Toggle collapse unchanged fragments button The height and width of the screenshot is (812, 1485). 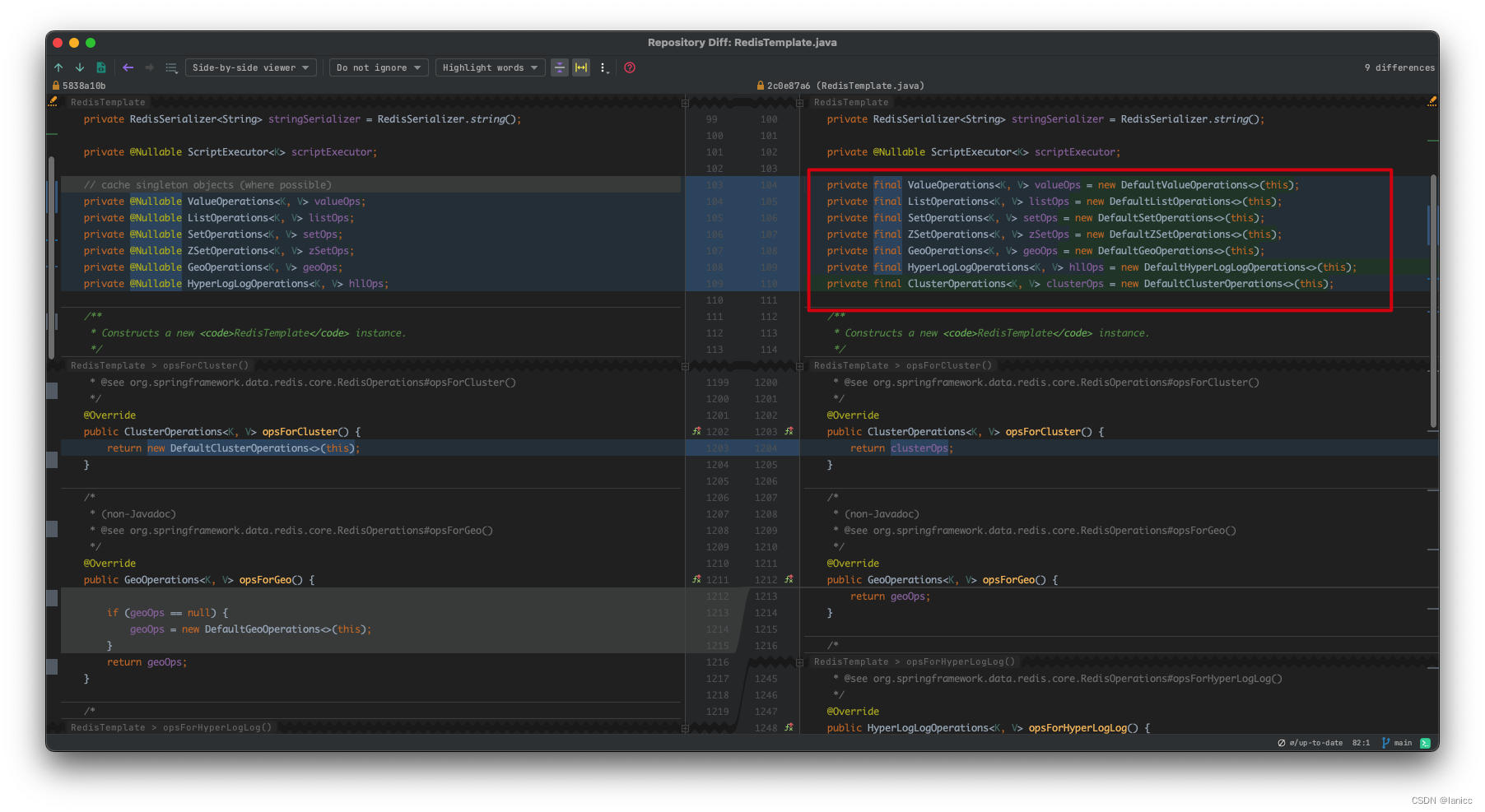(x=560, y=67)
